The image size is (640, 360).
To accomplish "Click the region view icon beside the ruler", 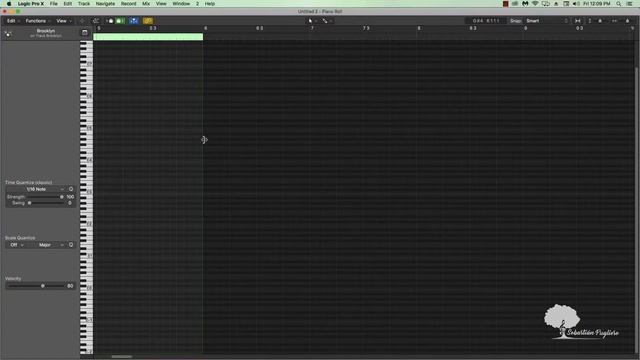I will pyautogui.click(x=84, y=33).
